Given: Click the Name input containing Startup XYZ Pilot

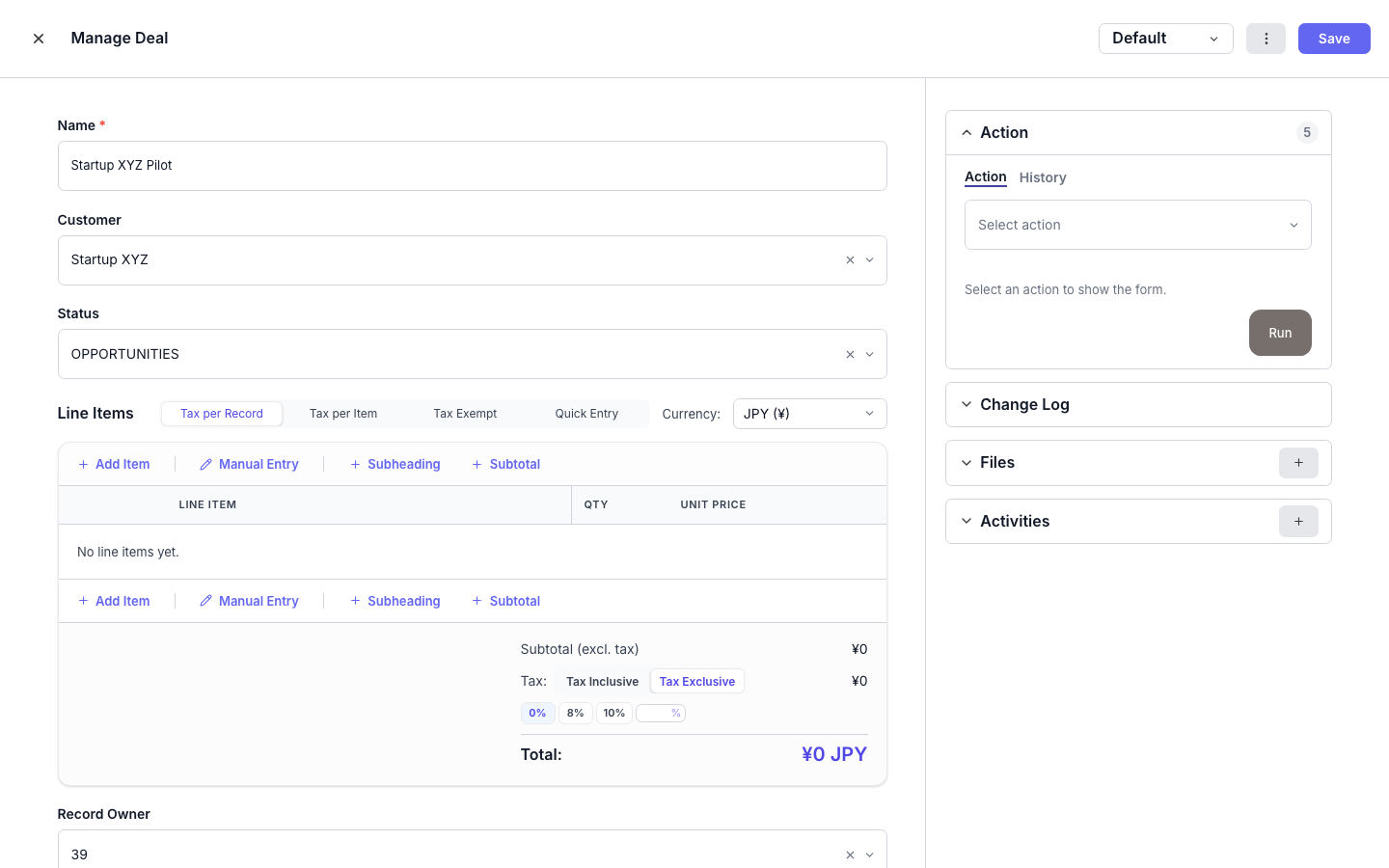Looking at the screenshot, I should (472, 165).
